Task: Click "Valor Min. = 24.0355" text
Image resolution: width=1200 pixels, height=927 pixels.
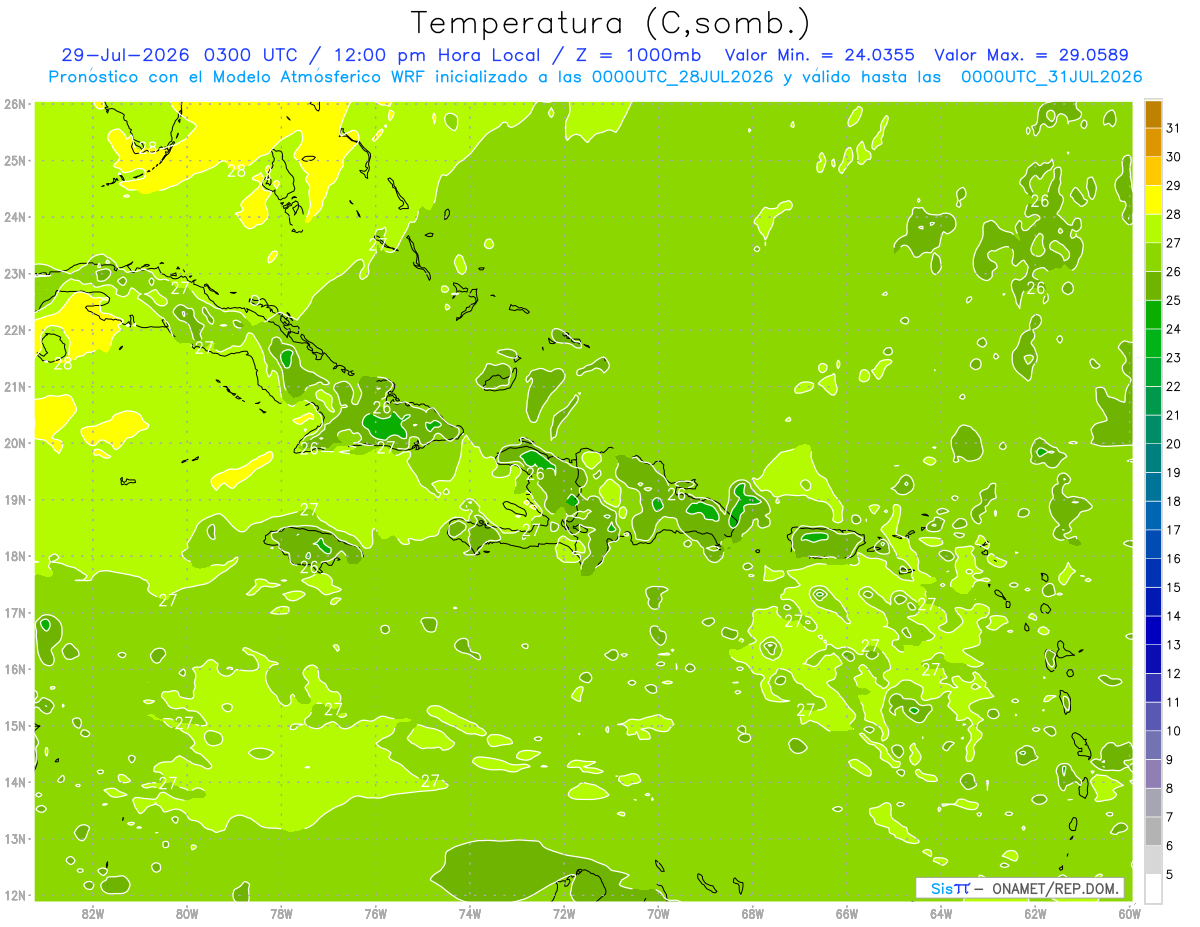Action: [820, 55]
